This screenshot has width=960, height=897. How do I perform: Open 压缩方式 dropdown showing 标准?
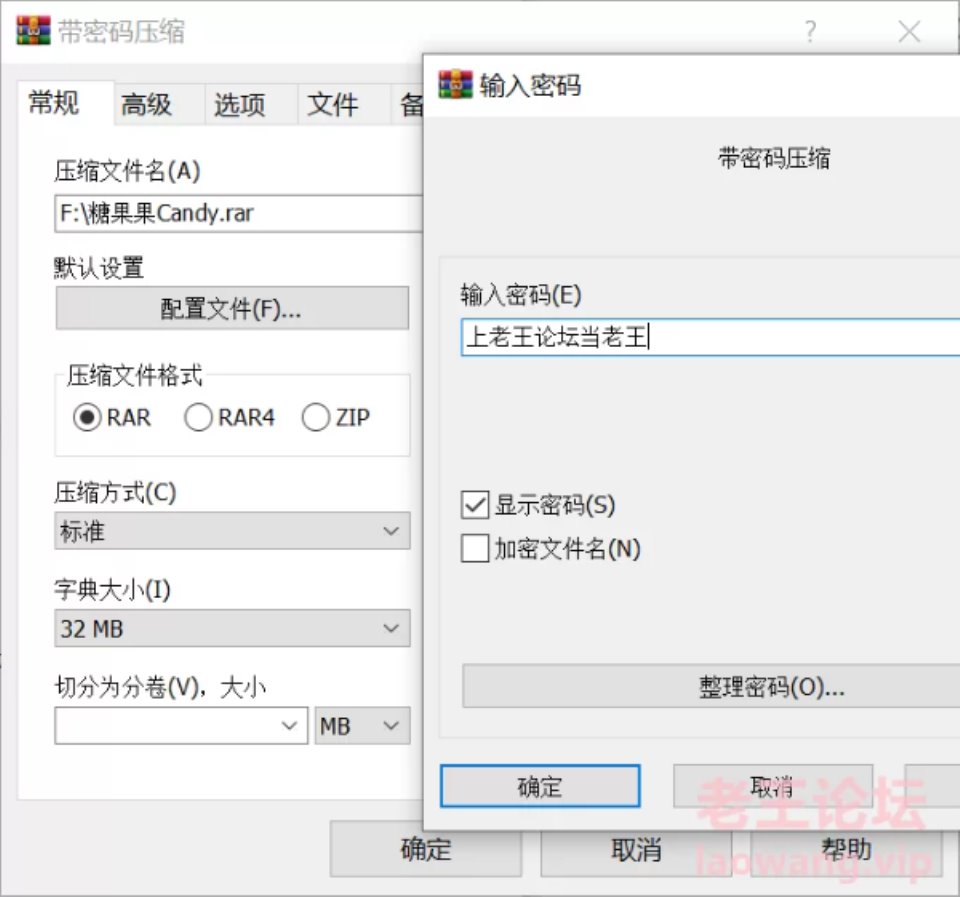click(232, 531)
